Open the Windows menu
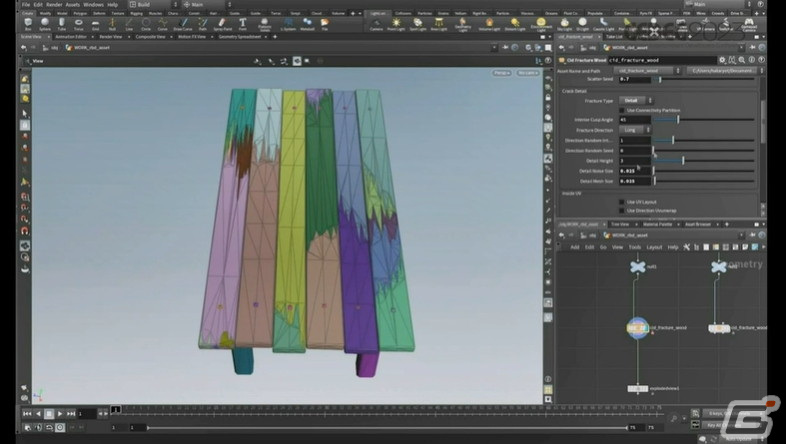786x444 pixels. click(x=93, y=5)
